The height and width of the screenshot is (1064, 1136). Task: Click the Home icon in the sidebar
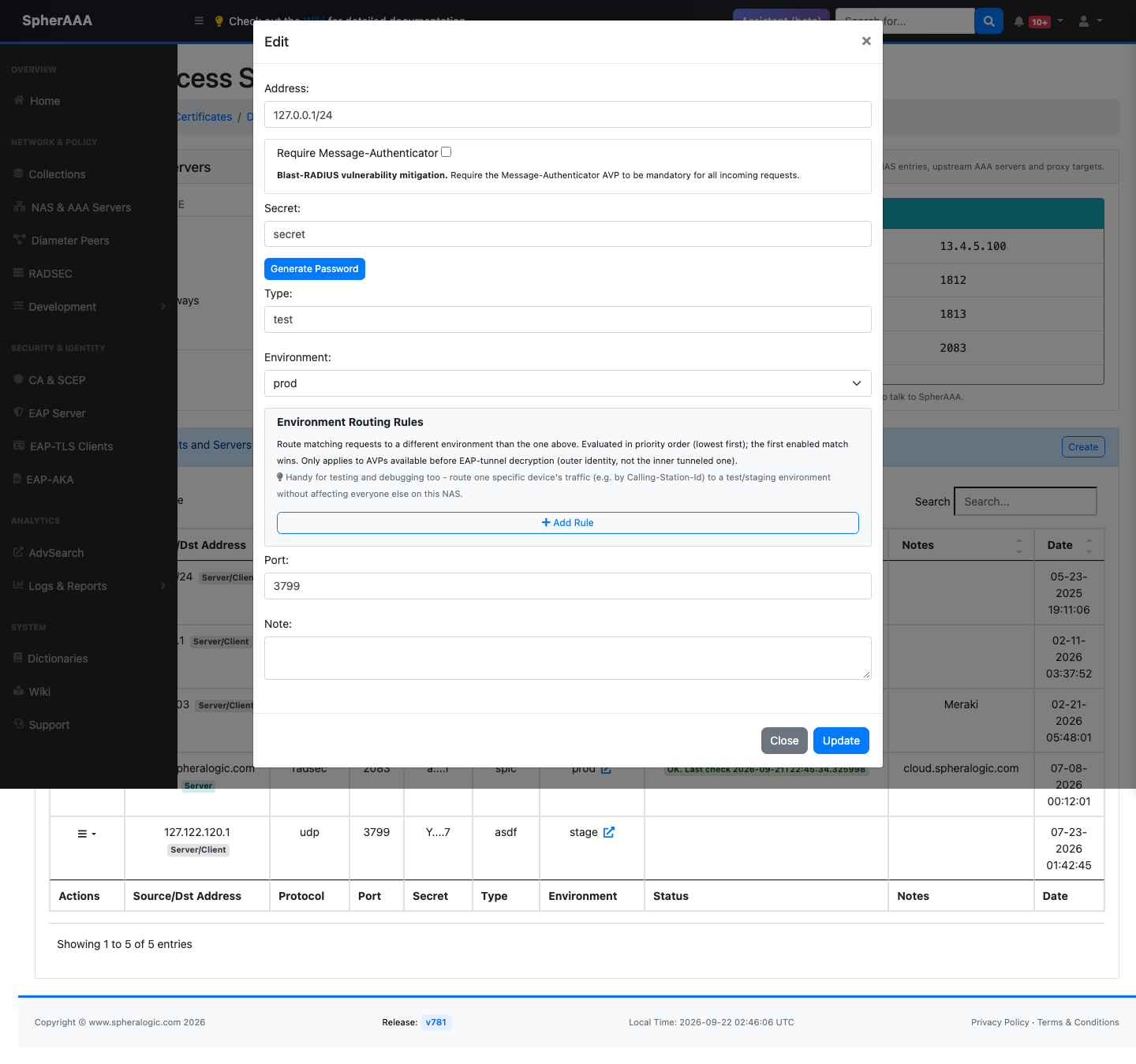coord(19,100)
